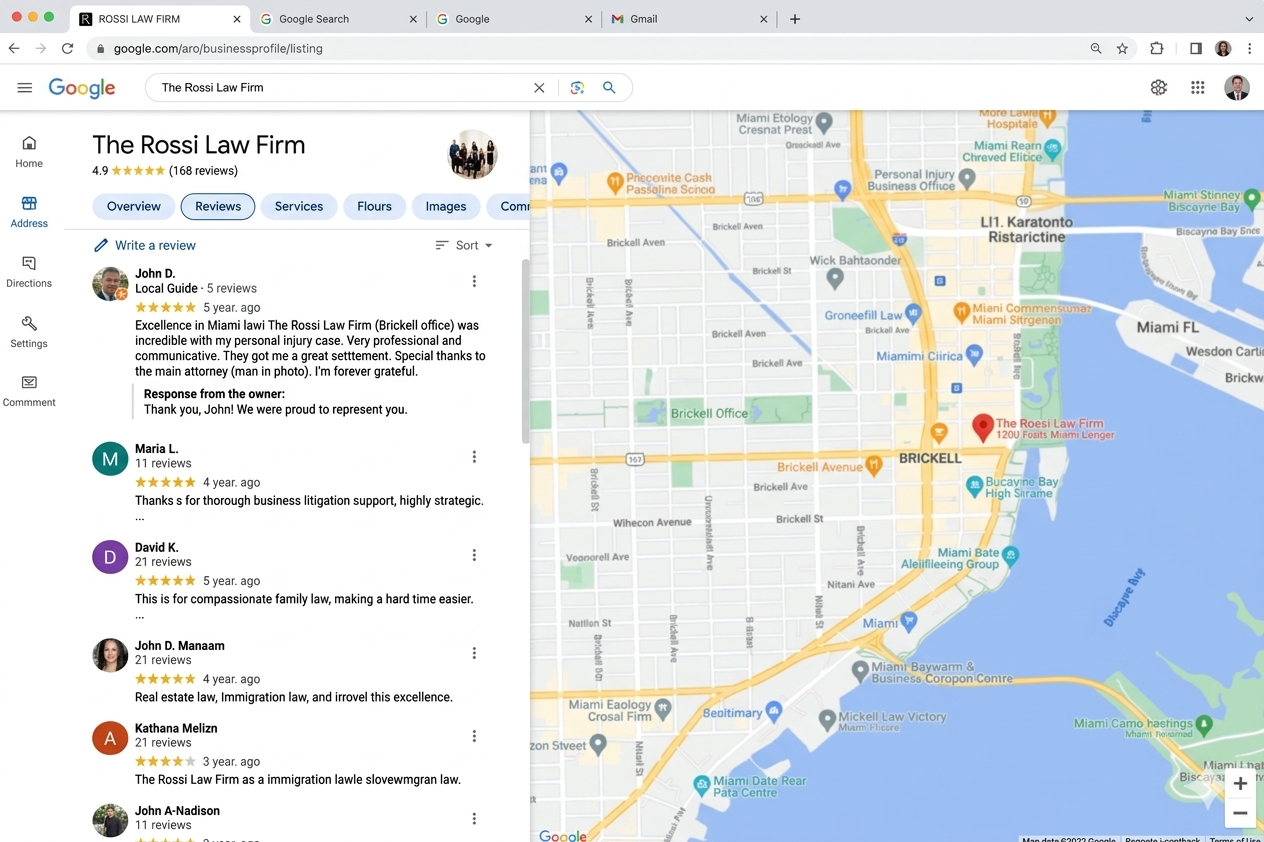
Task: Open Chrome three-dot menu
Action: pyautogui.click(x=1249, y=48)
